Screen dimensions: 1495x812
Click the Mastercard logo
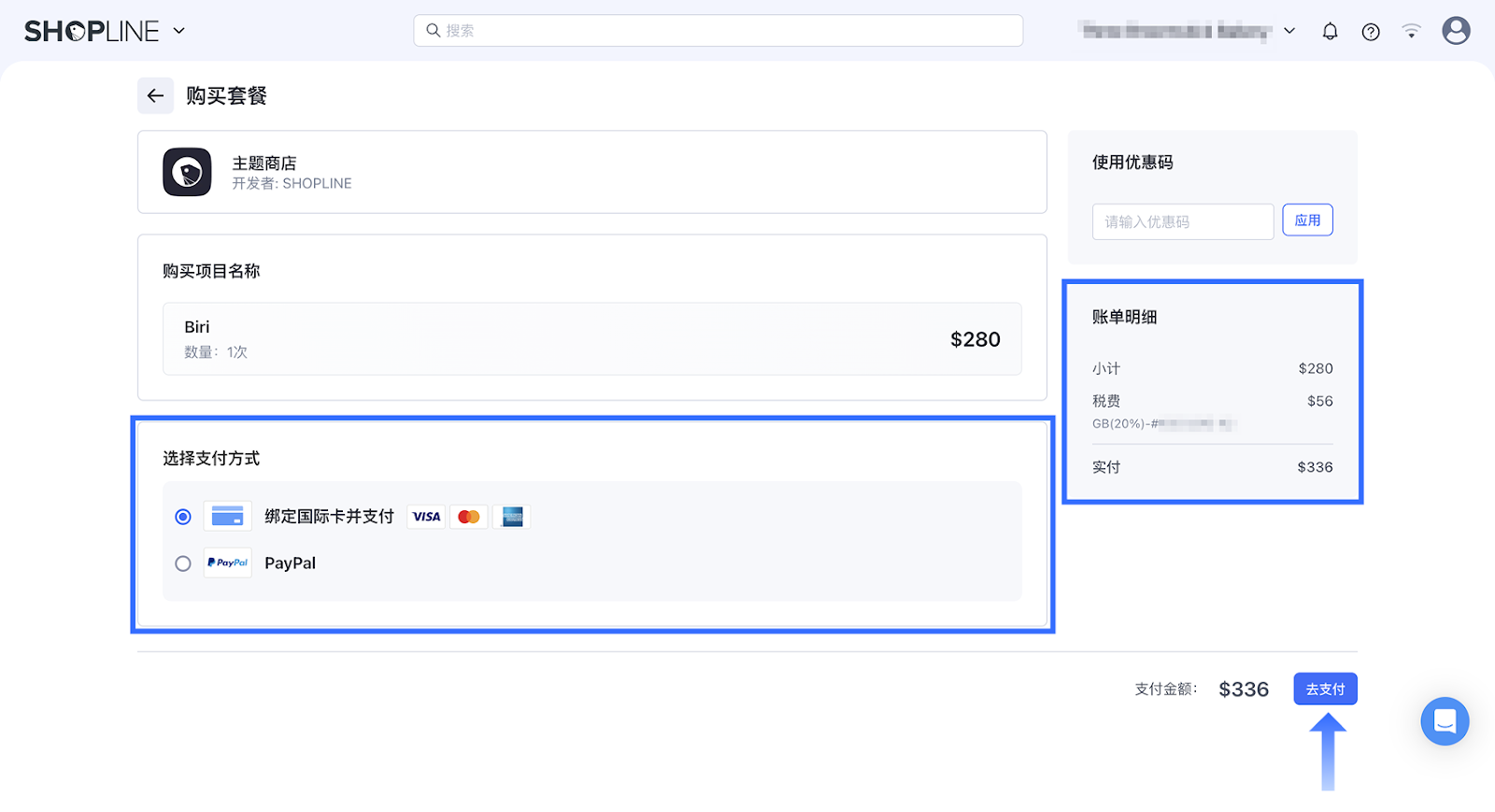pos(469,517)
